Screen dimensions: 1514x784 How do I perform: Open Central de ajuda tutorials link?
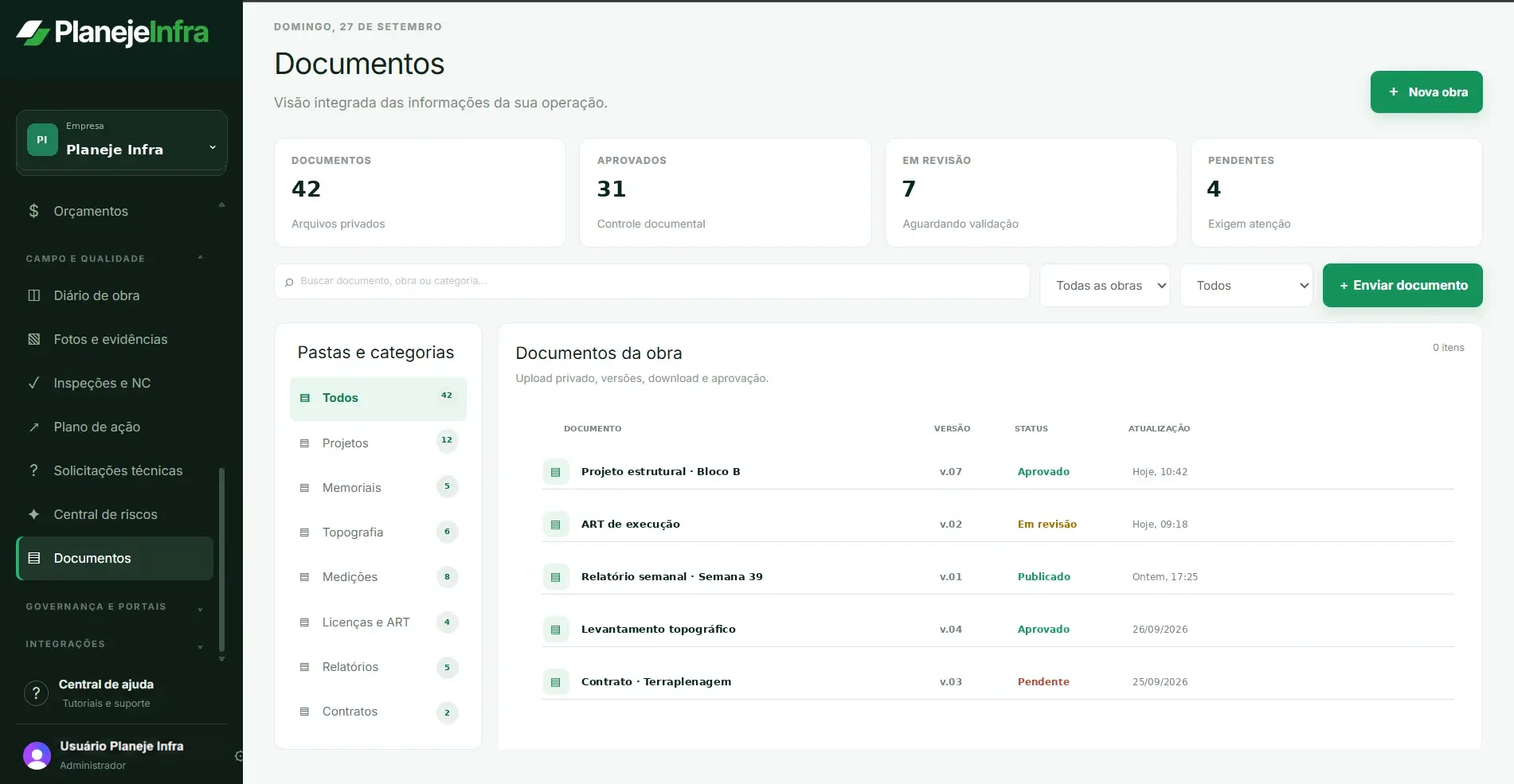point(106,693)
